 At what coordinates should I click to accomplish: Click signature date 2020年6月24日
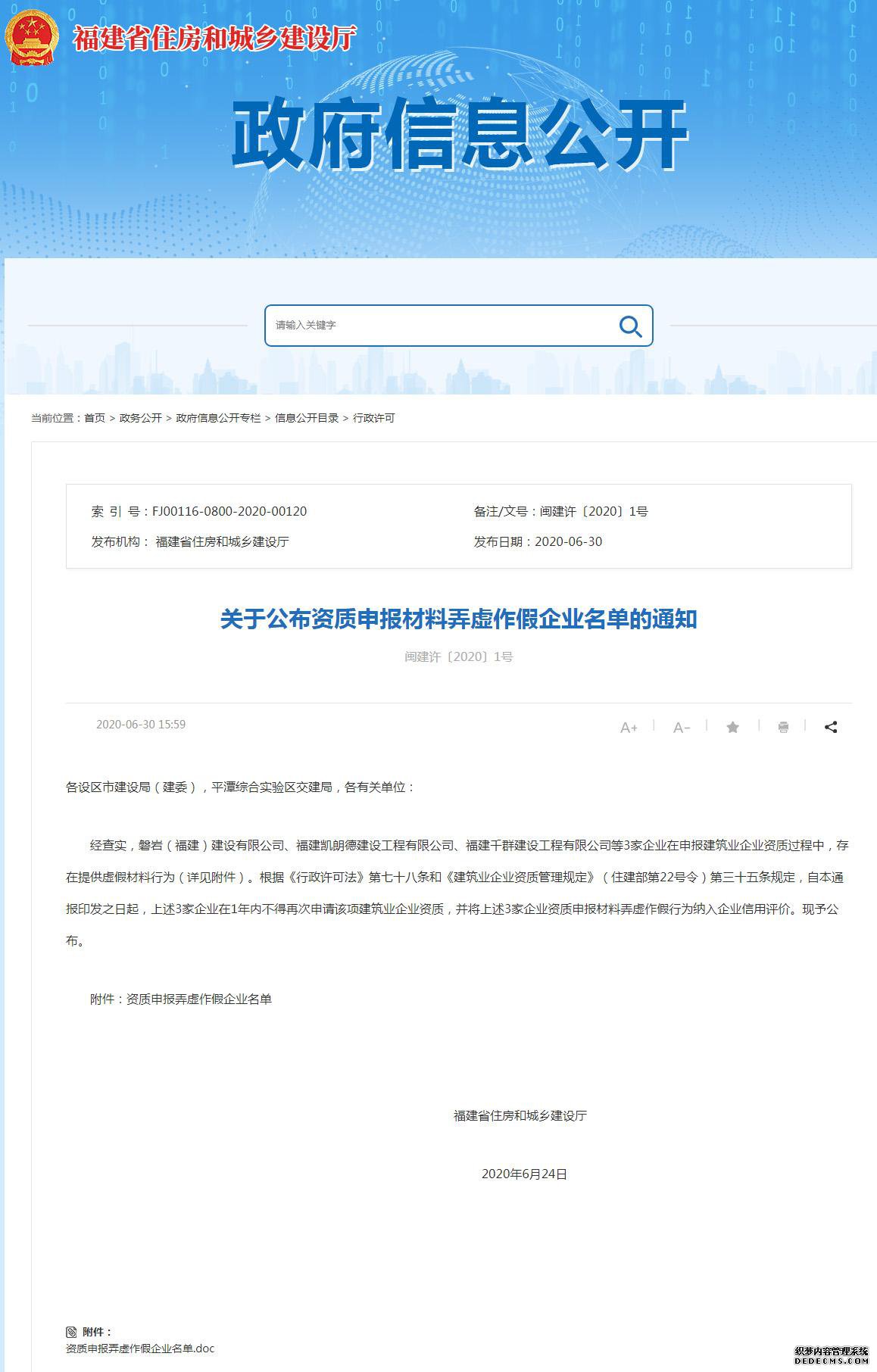pos(524,1174)
